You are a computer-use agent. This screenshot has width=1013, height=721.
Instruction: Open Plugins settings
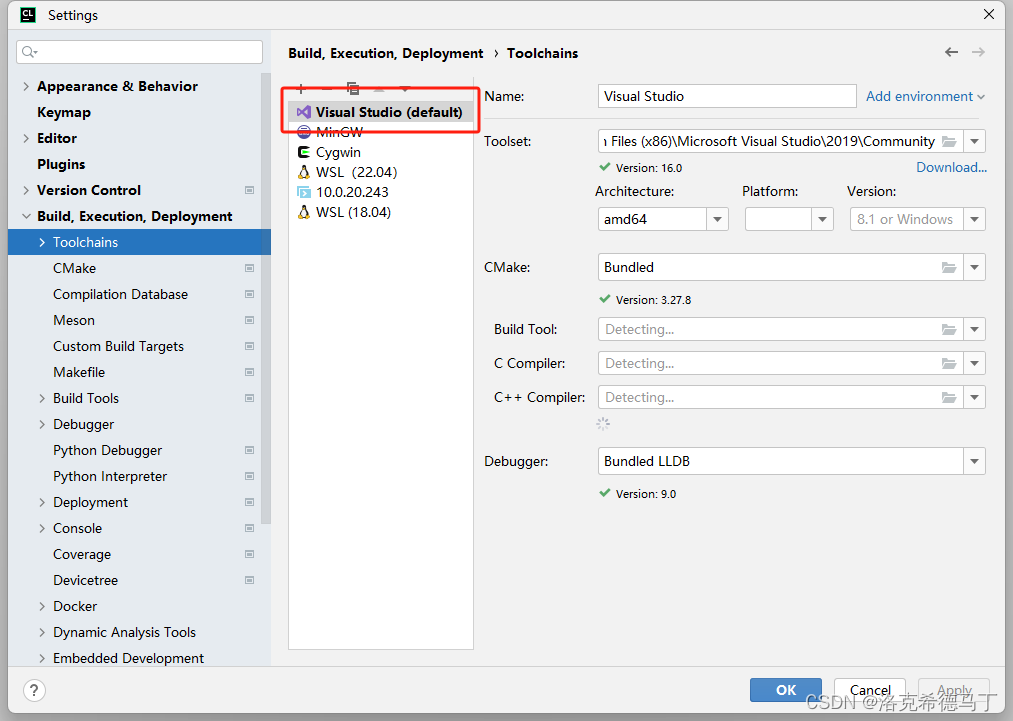[61, 164]
